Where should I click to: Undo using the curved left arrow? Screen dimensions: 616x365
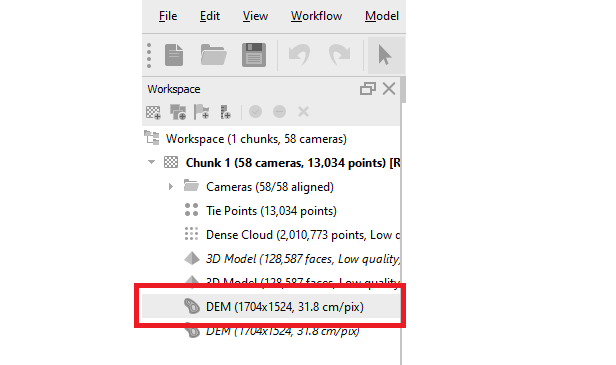click(x=299, y=55)
